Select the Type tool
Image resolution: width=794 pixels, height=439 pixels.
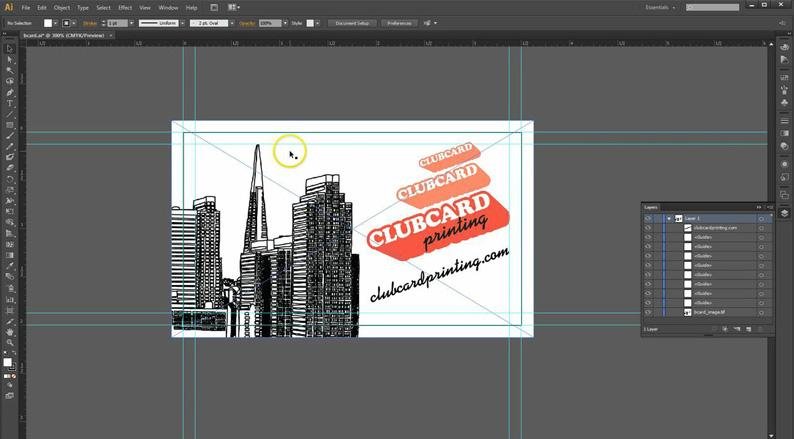click(x=10, y=104)
